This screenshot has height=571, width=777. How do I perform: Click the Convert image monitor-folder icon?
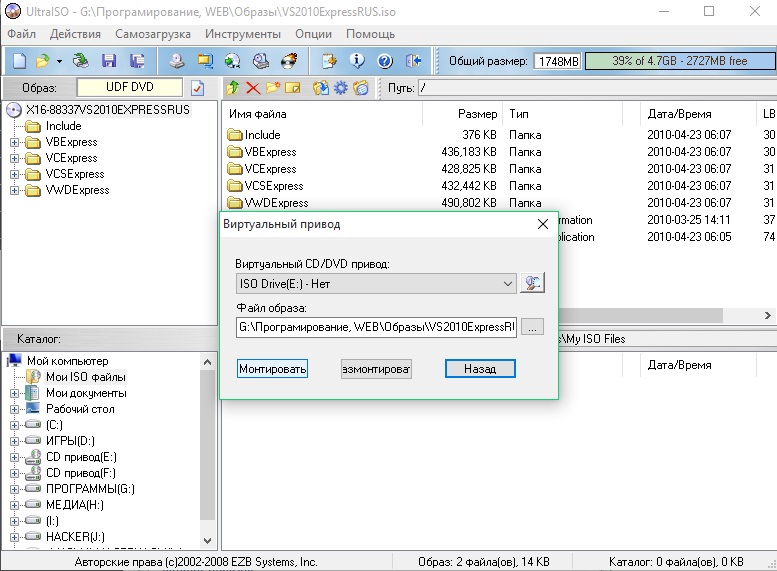pyautogui.click(x=205, y=61)
